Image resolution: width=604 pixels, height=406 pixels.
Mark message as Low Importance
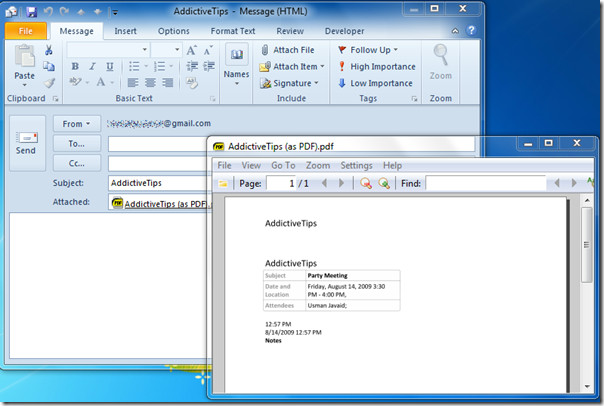click(375, 83)
